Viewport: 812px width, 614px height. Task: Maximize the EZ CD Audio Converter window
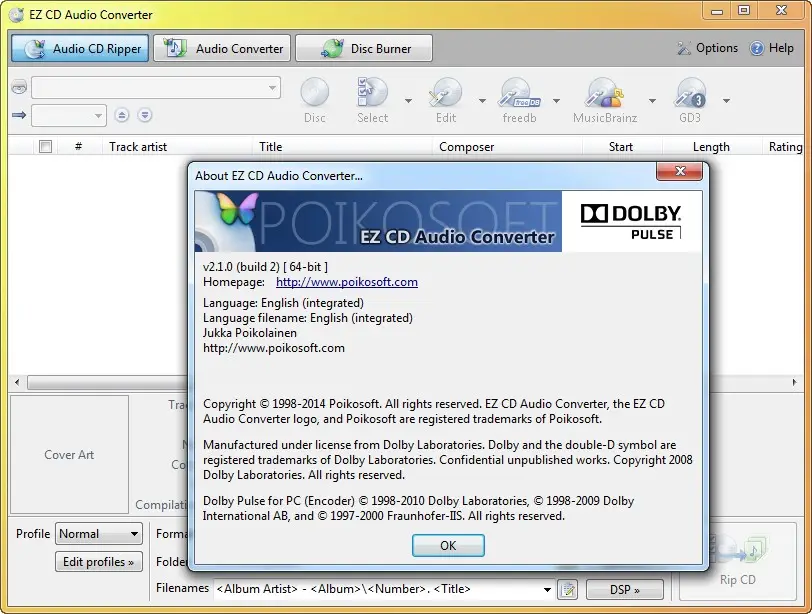coord(744,11)
